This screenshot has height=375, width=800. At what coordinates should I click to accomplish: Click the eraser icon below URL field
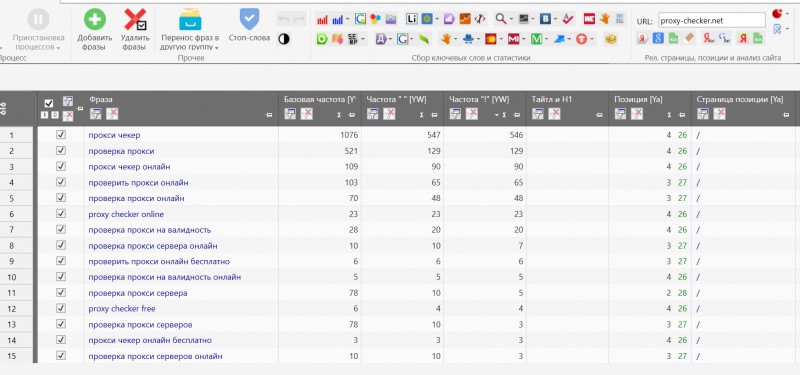tap(689, 38)
